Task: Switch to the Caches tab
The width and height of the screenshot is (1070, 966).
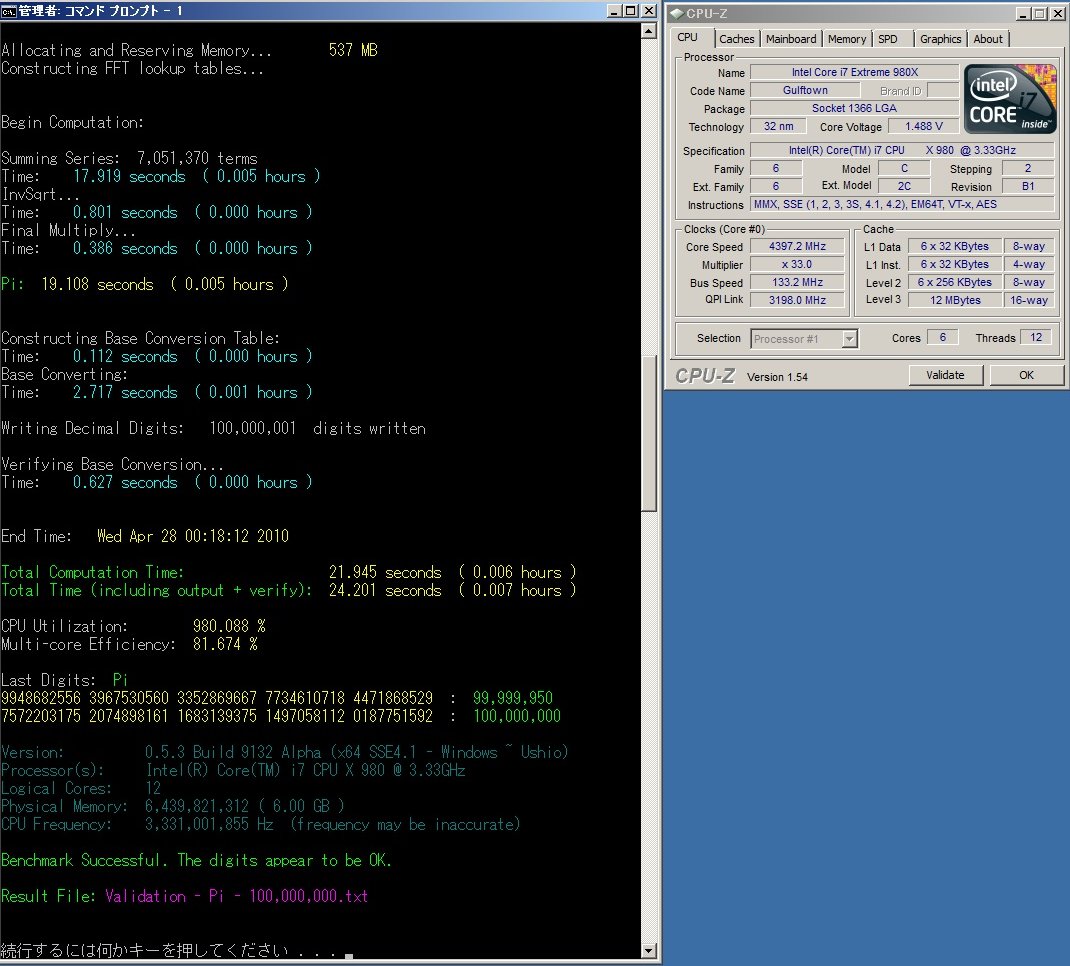Action: [x=737, y=39]
